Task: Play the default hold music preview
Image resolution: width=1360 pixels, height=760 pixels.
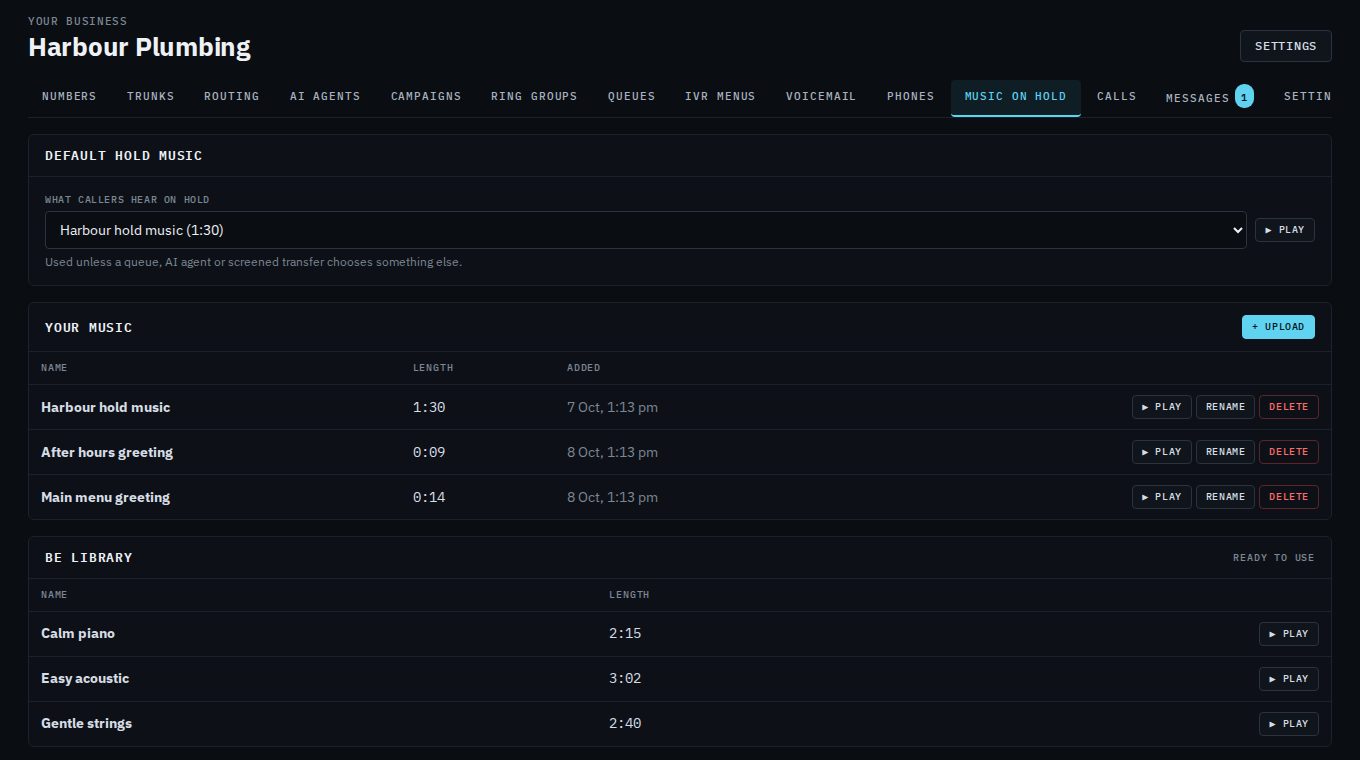Action: click(1285, 230)
